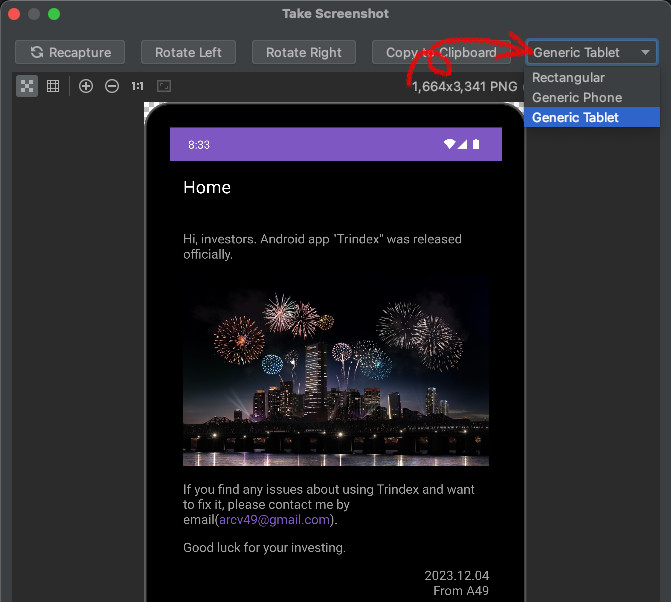The height and width of the screenshot is (602, 671).
Task: Toggle the grid display icon
Action: [x=53, y=86]
